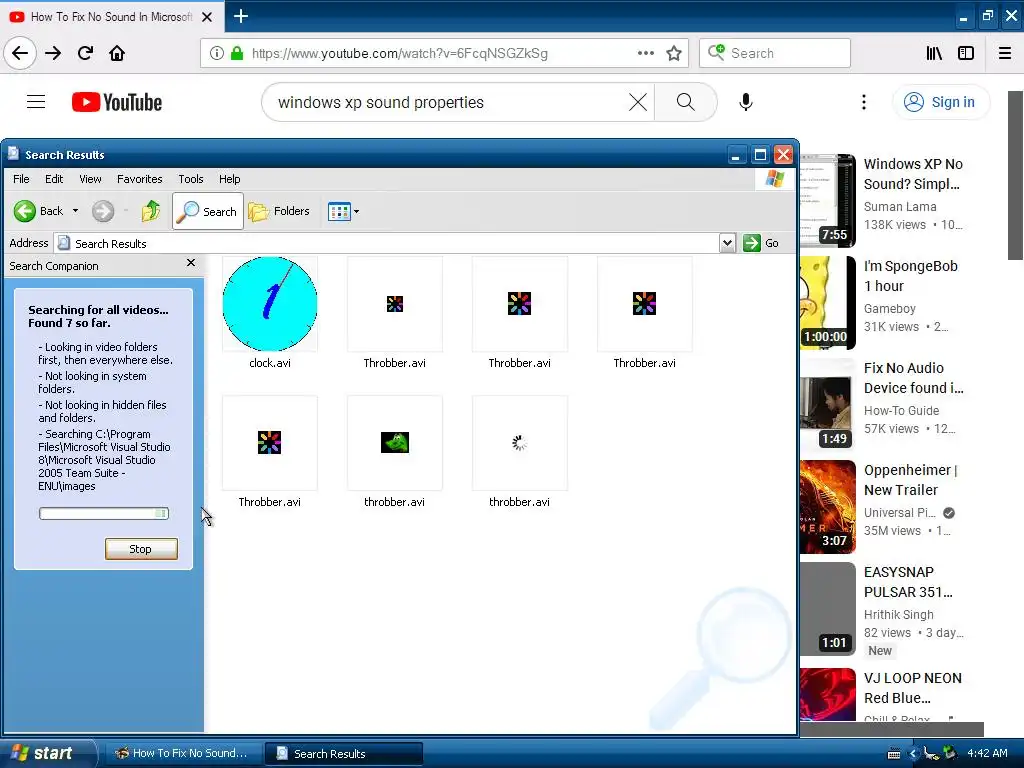Clear the YouTube search query
1024x768 pixels.
(638, 102)
